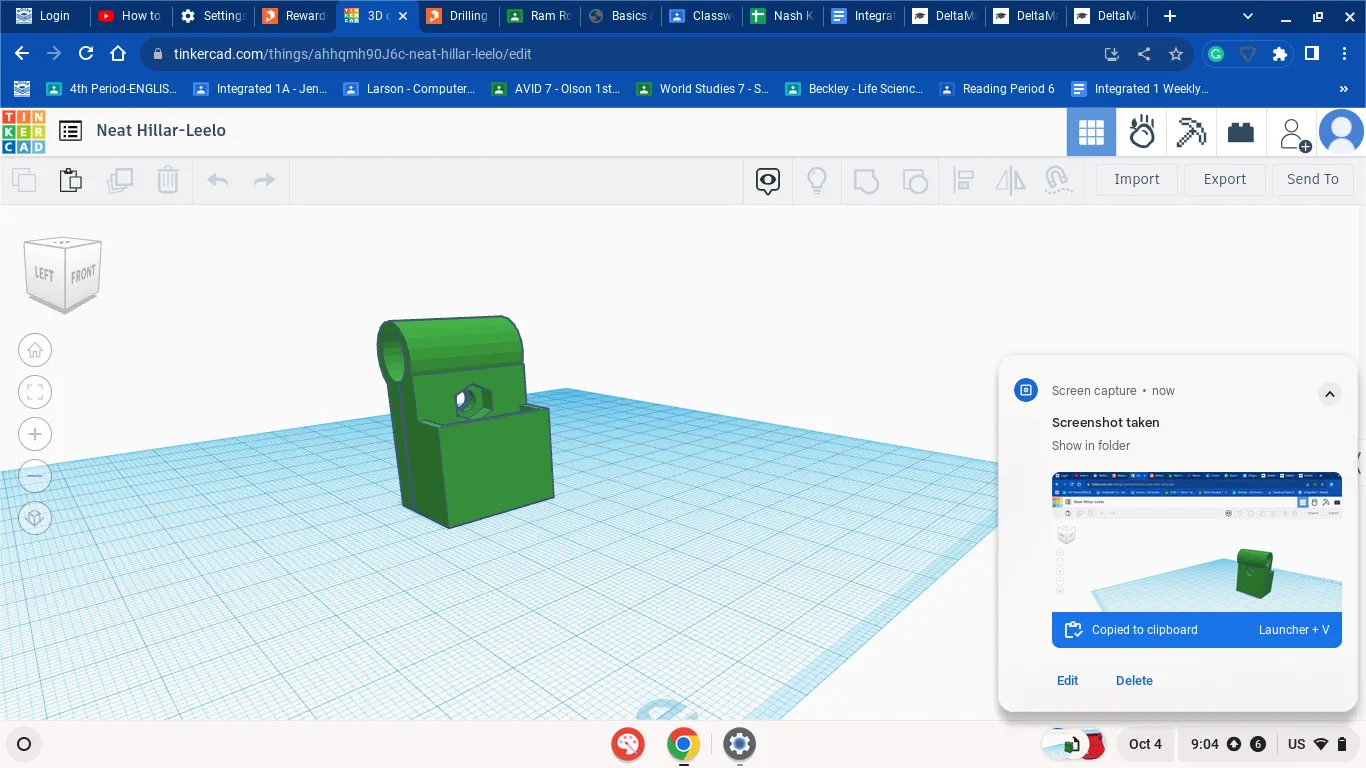Collapse the Screen capture notification
This screenshot has width=1366, height=768.
1329,394
